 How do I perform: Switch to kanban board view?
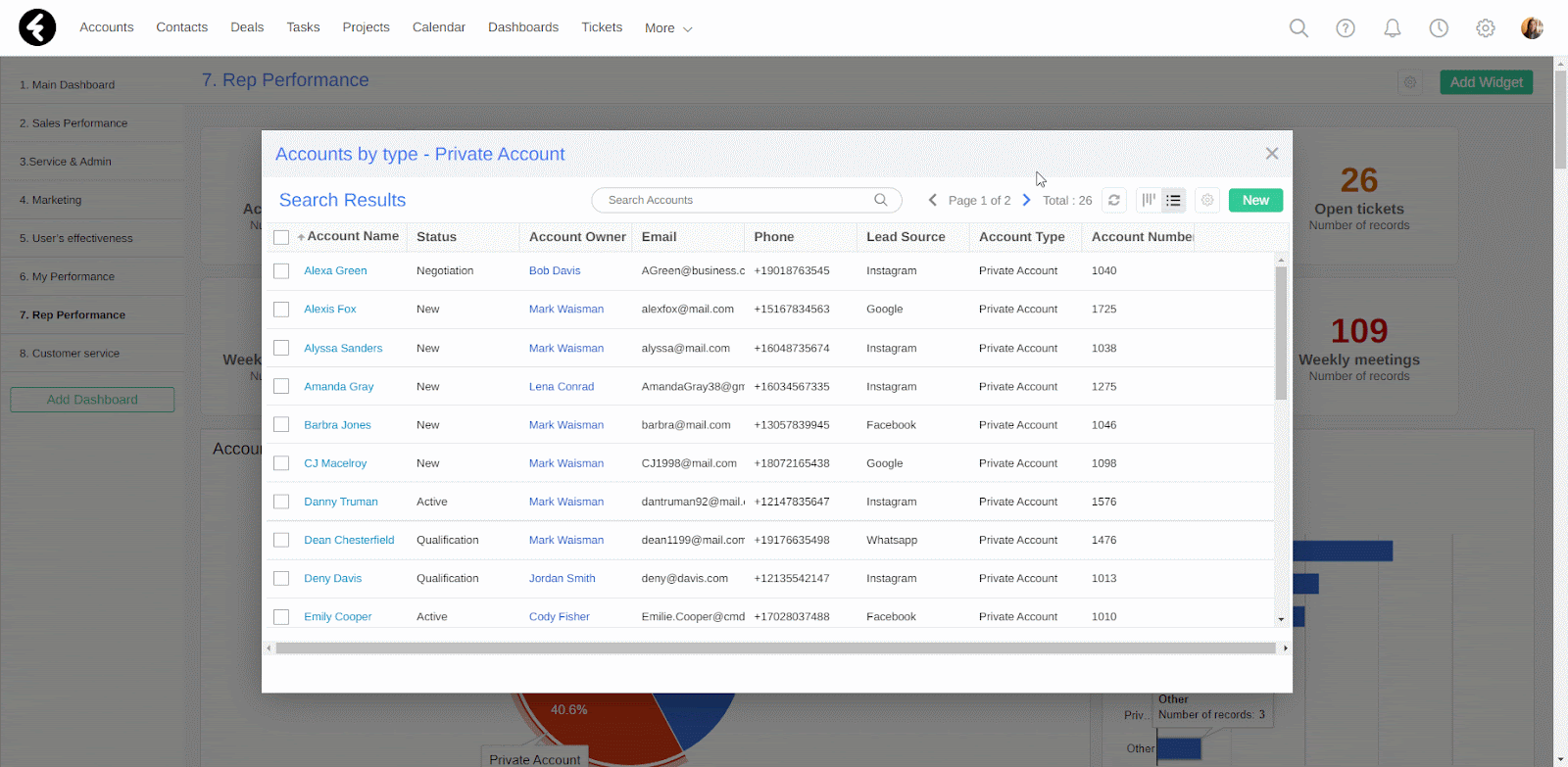[1149, 200]
